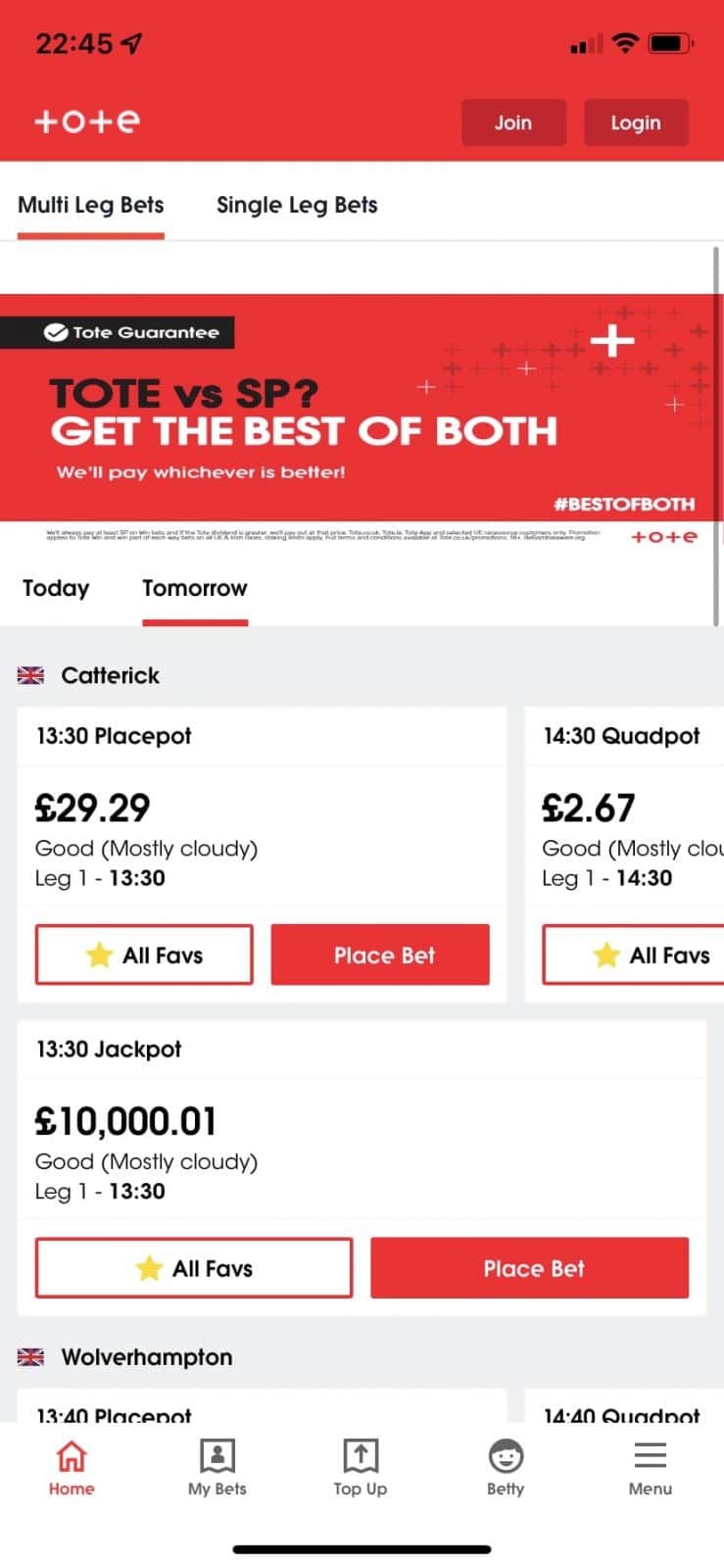Select the Tomorrow tab

click(x=195, y=588)
